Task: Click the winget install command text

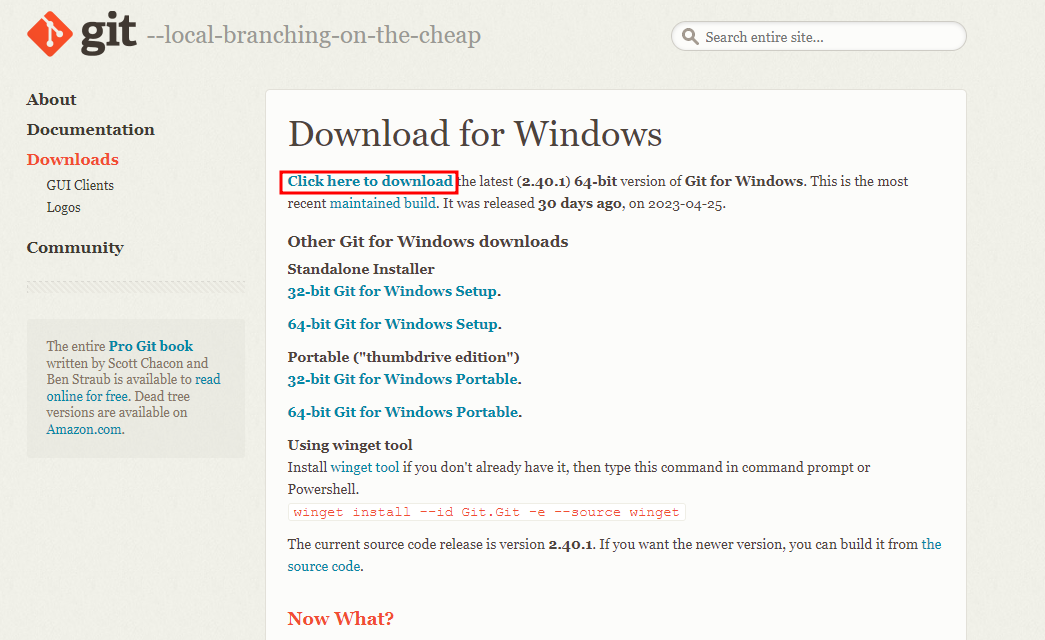Action: tap(487, 512)
